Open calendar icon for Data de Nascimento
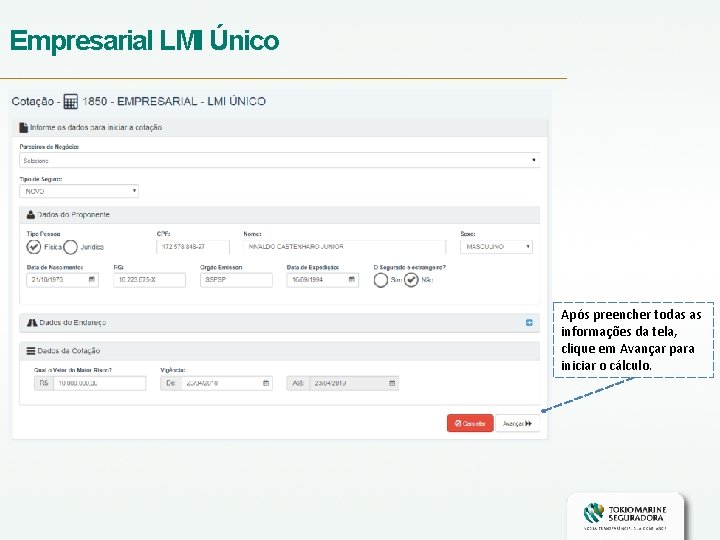 coord(91,279)
